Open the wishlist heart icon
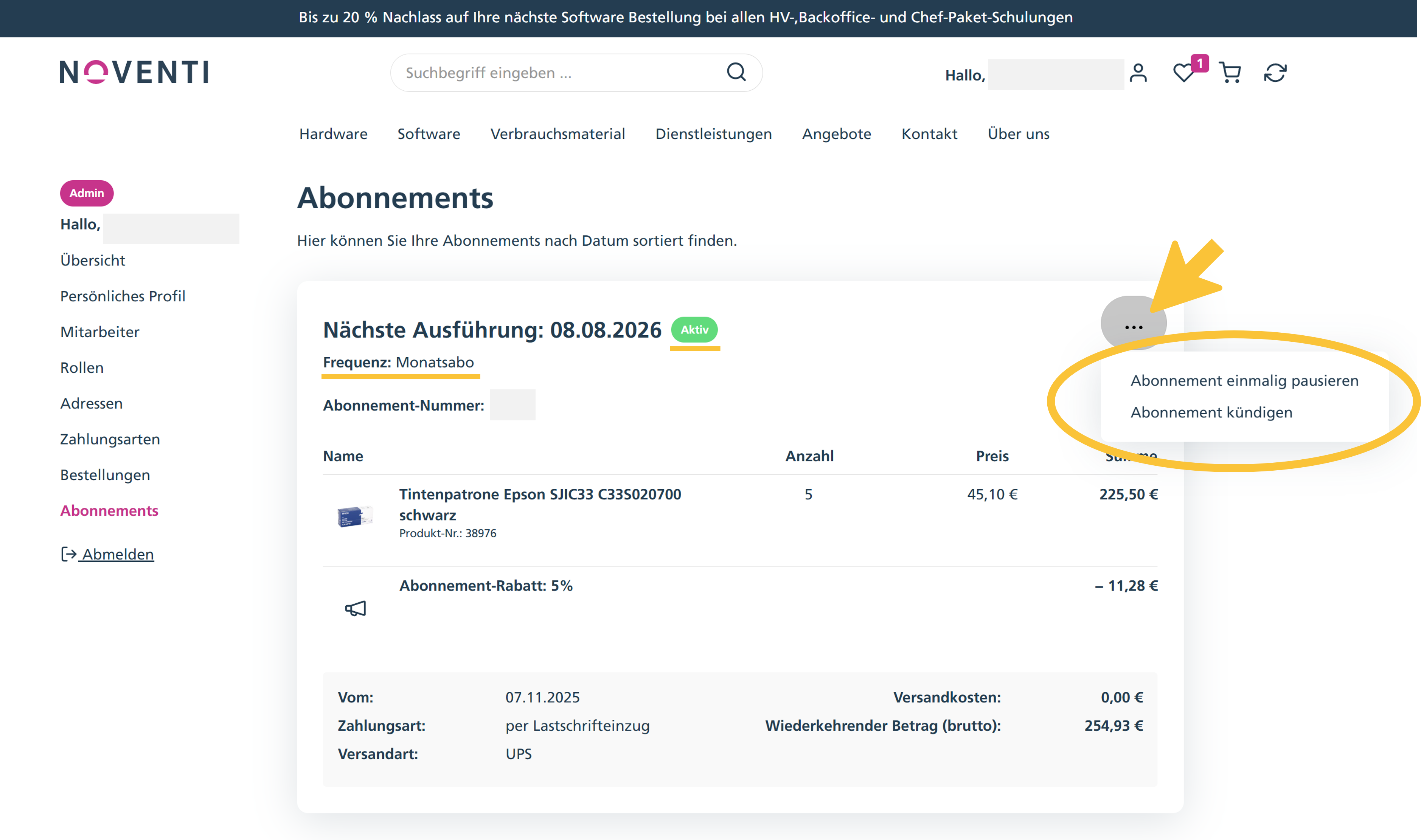Viewport: 1421px width, 840px height. [1183, 73]
